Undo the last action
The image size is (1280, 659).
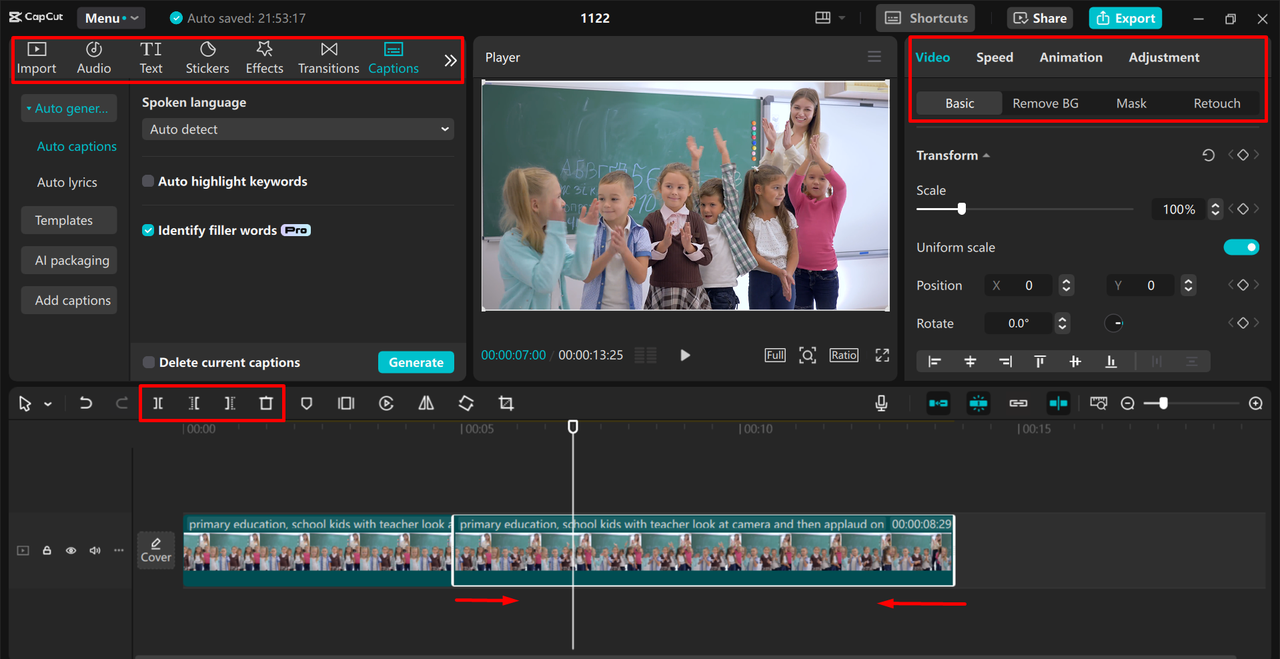coord(86,403)
